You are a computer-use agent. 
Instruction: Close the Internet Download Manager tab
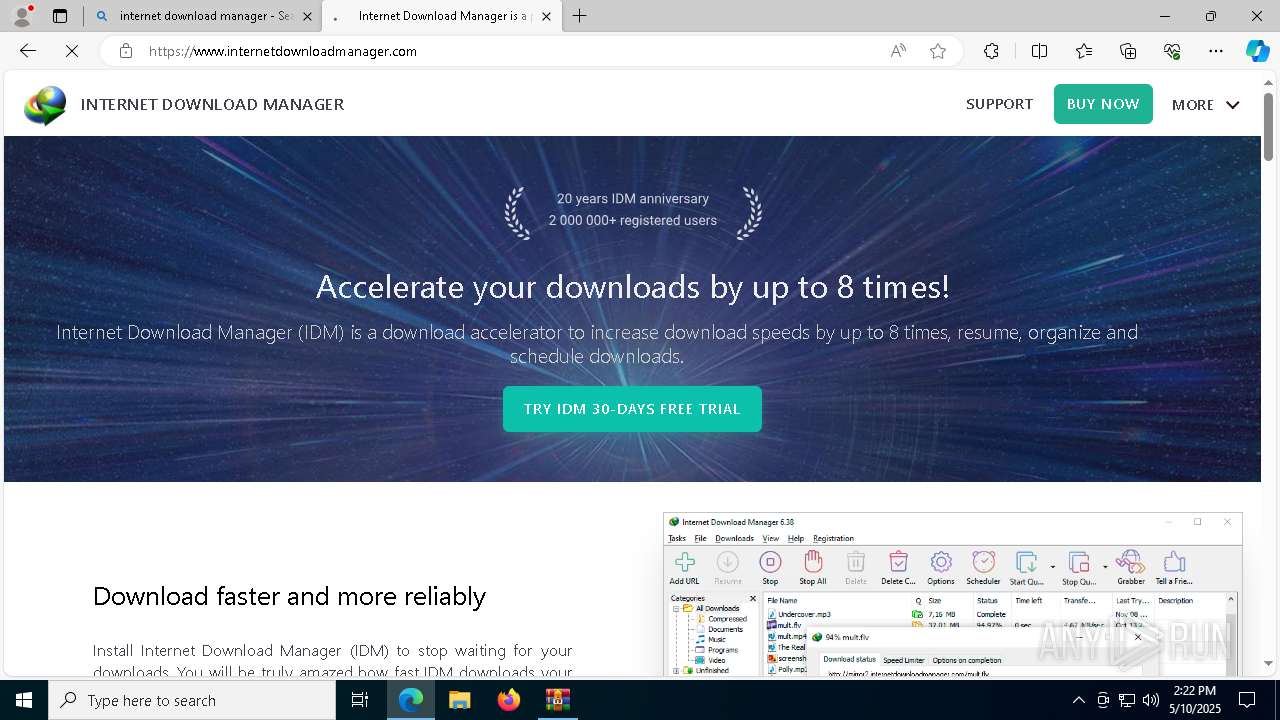tap(546, 16)
